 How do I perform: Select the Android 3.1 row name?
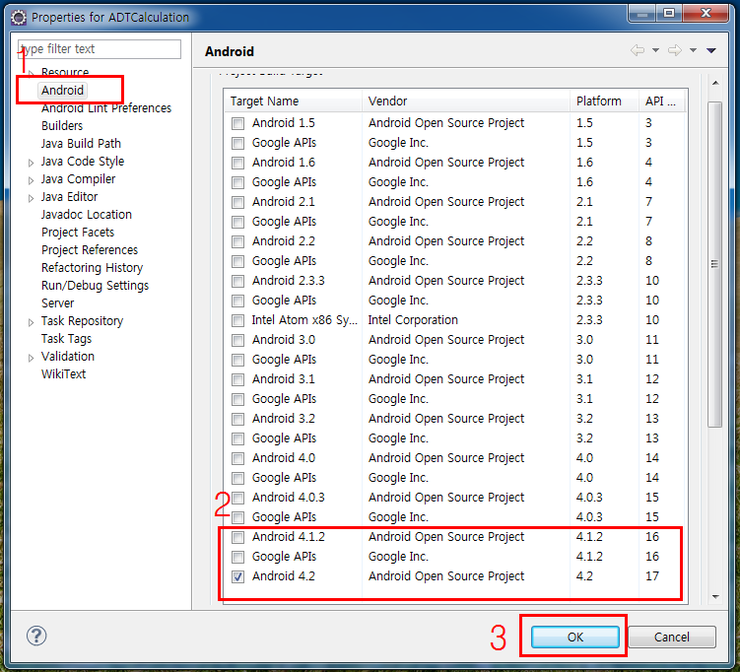284,379
